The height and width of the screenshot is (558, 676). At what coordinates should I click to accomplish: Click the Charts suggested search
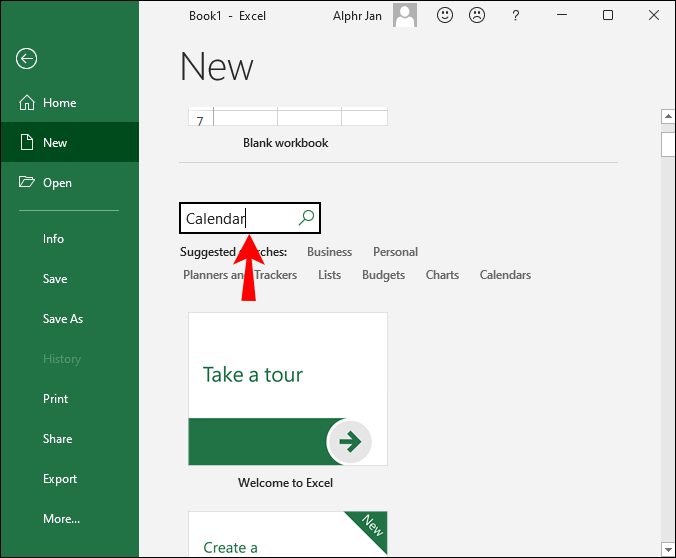[442, 275]
